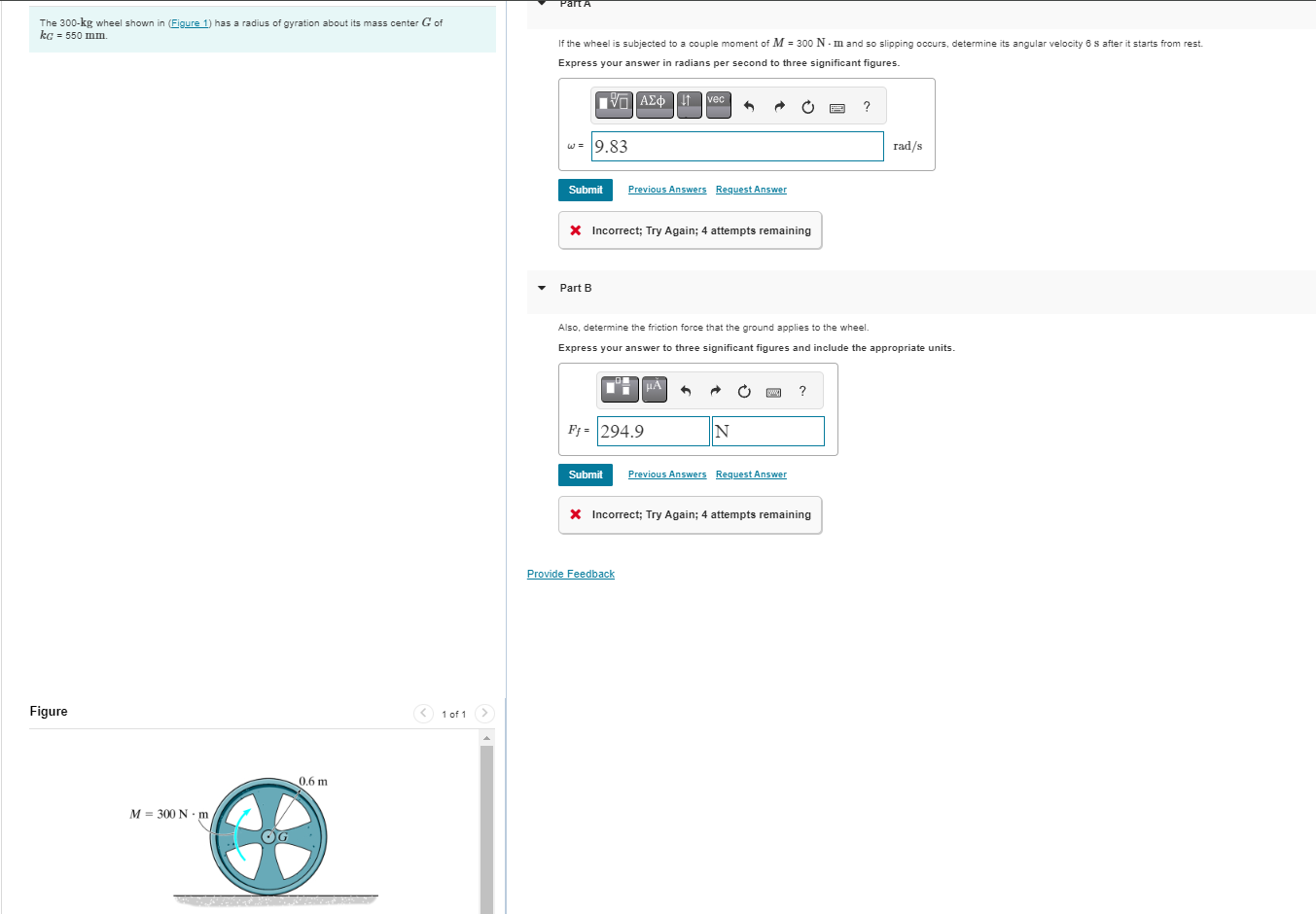Open help question mark in Part A
The height and width of the screenshot is (914, 1316).
click(x=867, y=107)
